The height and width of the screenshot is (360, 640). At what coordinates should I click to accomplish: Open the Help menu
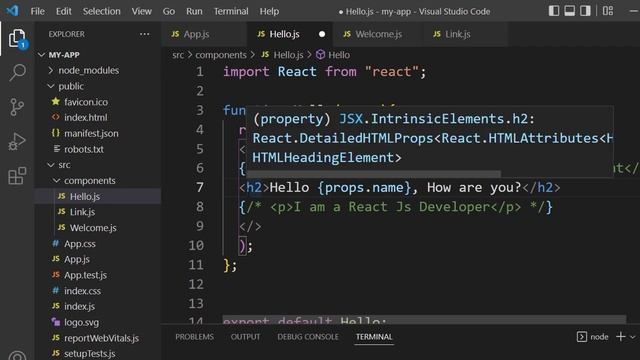[x=269, y=11]
